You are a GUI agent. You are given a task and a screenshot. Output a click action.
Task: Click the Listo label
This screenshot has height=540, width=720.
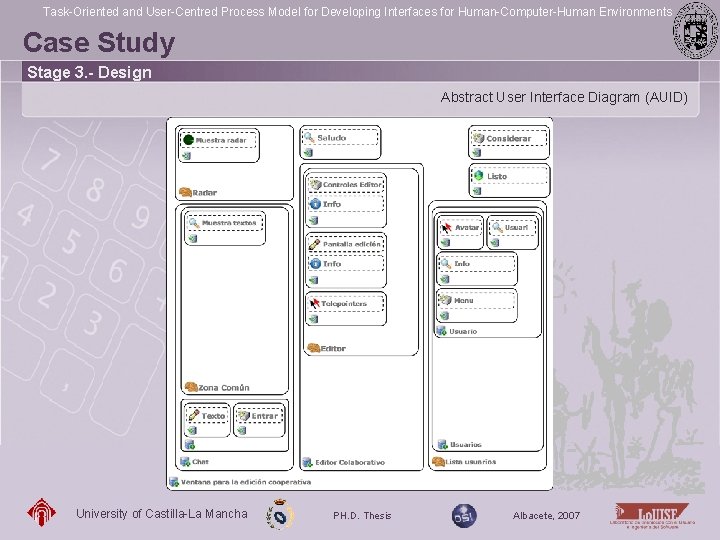(497, 176)
